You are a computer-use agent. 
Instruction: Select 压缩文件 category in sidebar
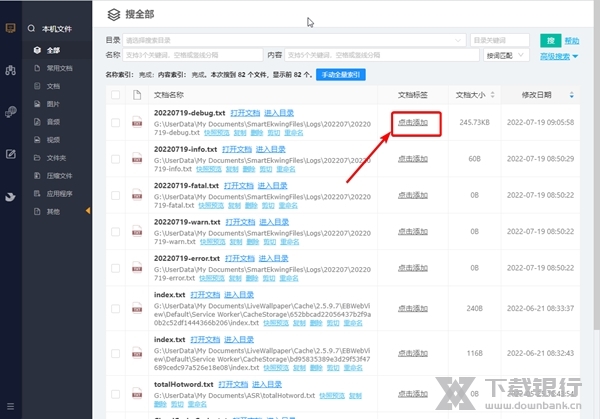tap(59, 176)
